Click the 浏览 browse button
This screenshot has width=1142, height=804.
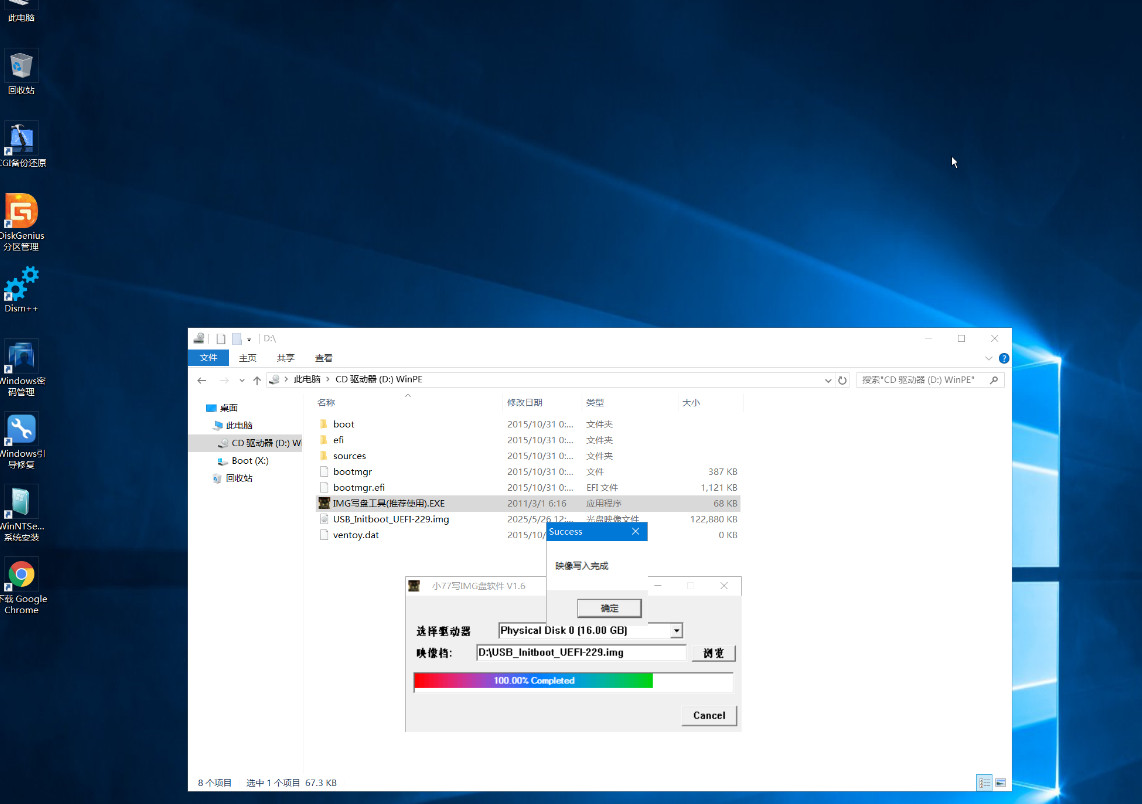(x=713, y=653)
